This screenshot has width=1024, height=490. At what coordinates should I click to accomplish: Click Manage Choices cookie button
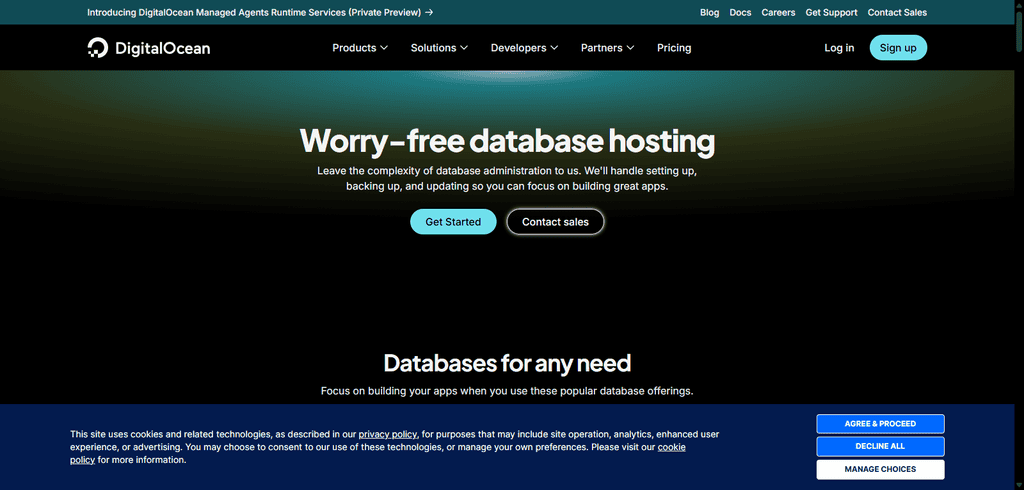880,469
